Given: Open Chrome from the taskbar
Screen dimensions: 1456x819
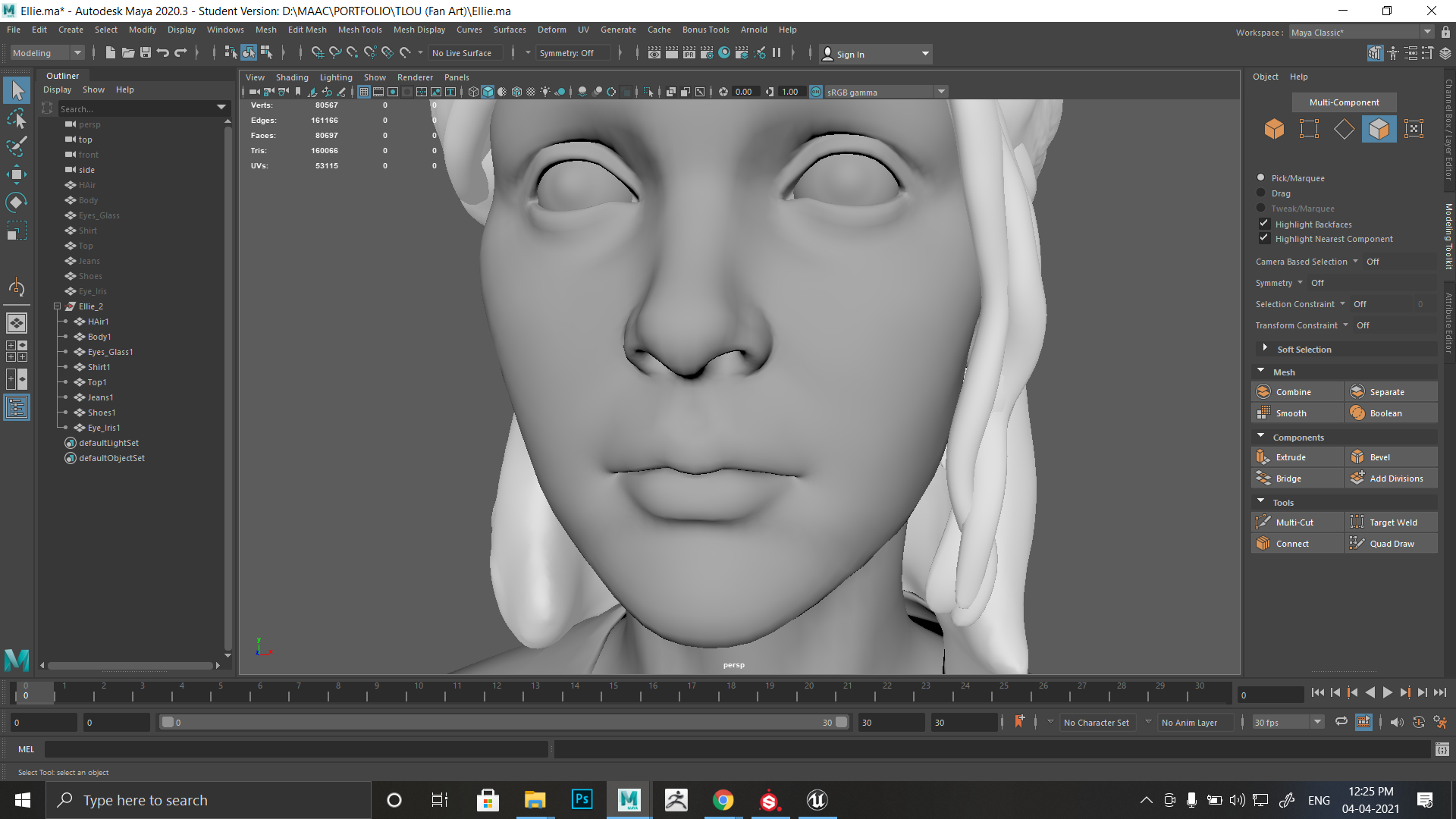Looking at the screenshot, I should (723, 800).
